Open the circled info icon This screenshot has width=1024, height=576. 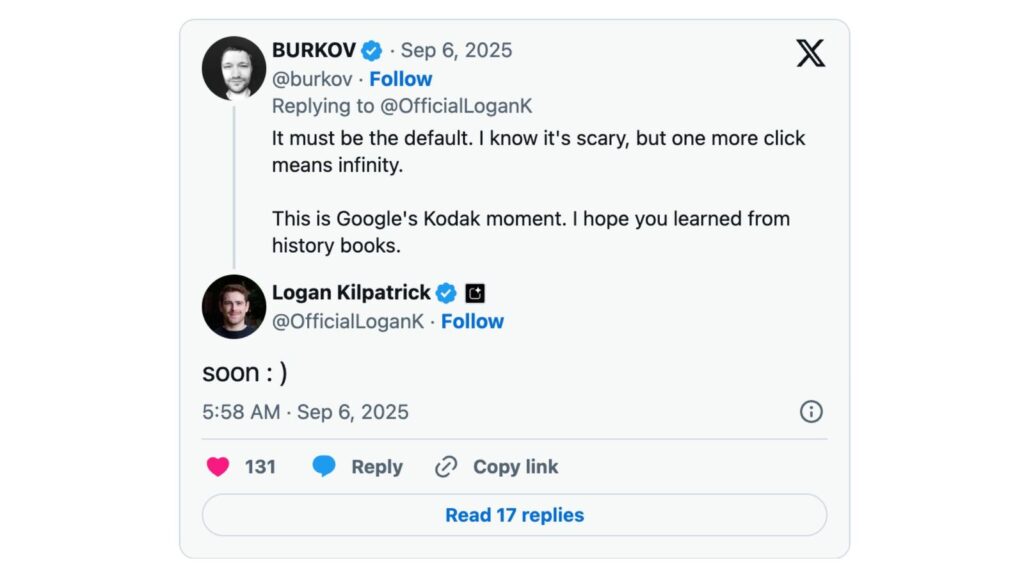pyautogui.click(x=811, y=412)
